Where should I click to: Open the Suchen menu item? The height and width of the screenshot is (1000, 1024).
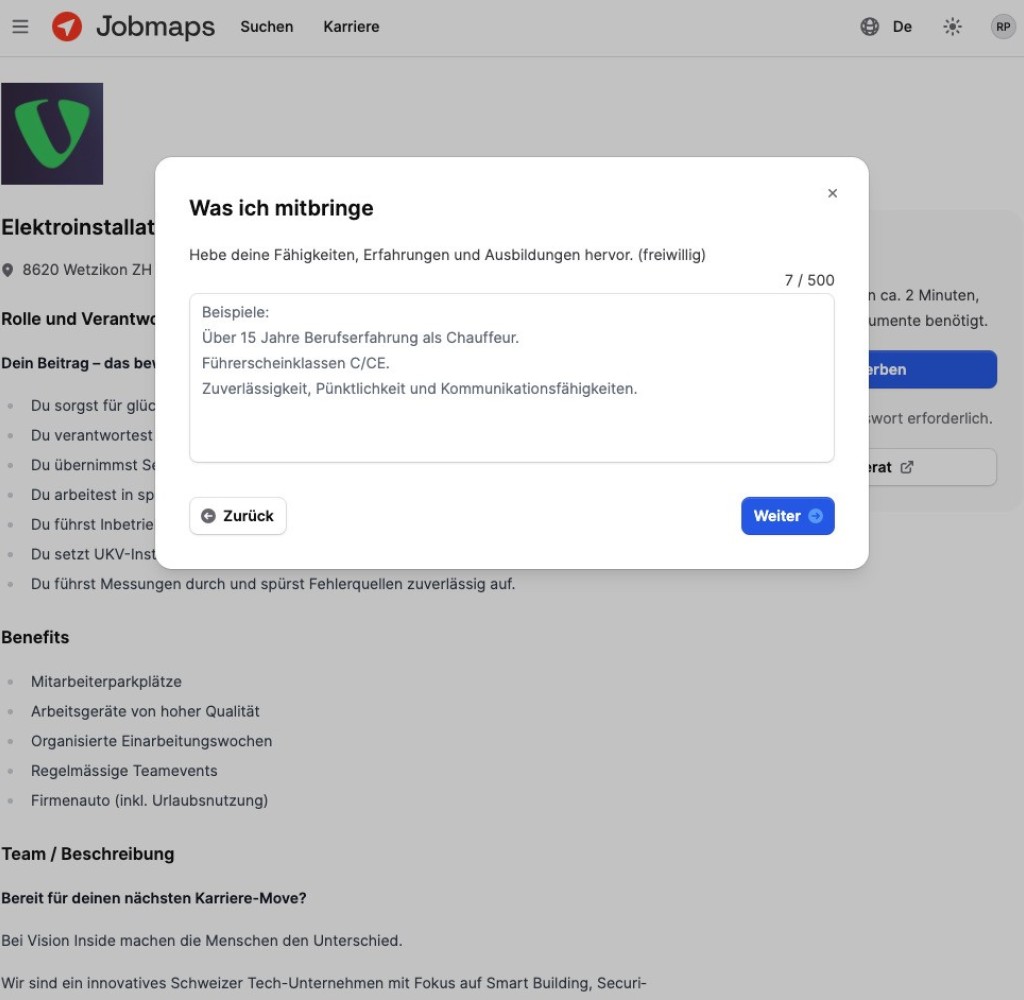(x=267, y=27)
